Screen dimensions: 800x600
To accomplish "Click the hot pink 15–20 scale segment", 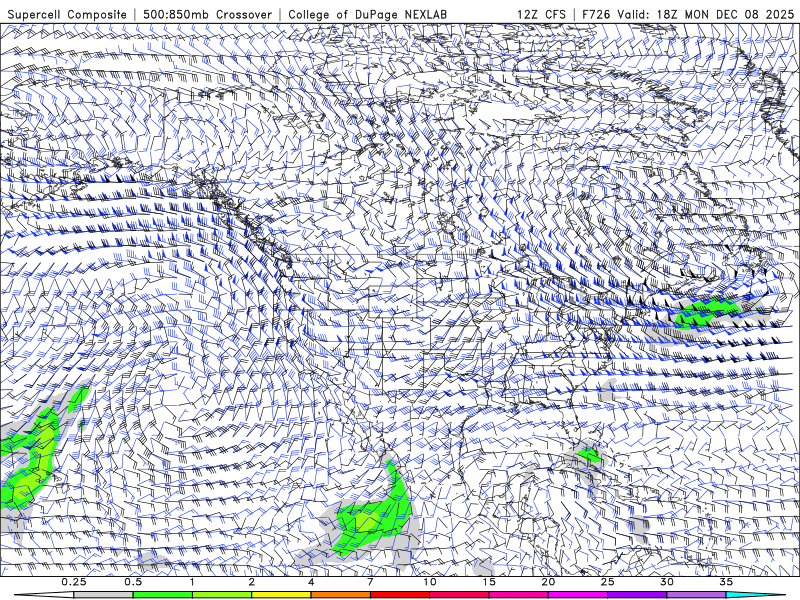I will 518,595.
